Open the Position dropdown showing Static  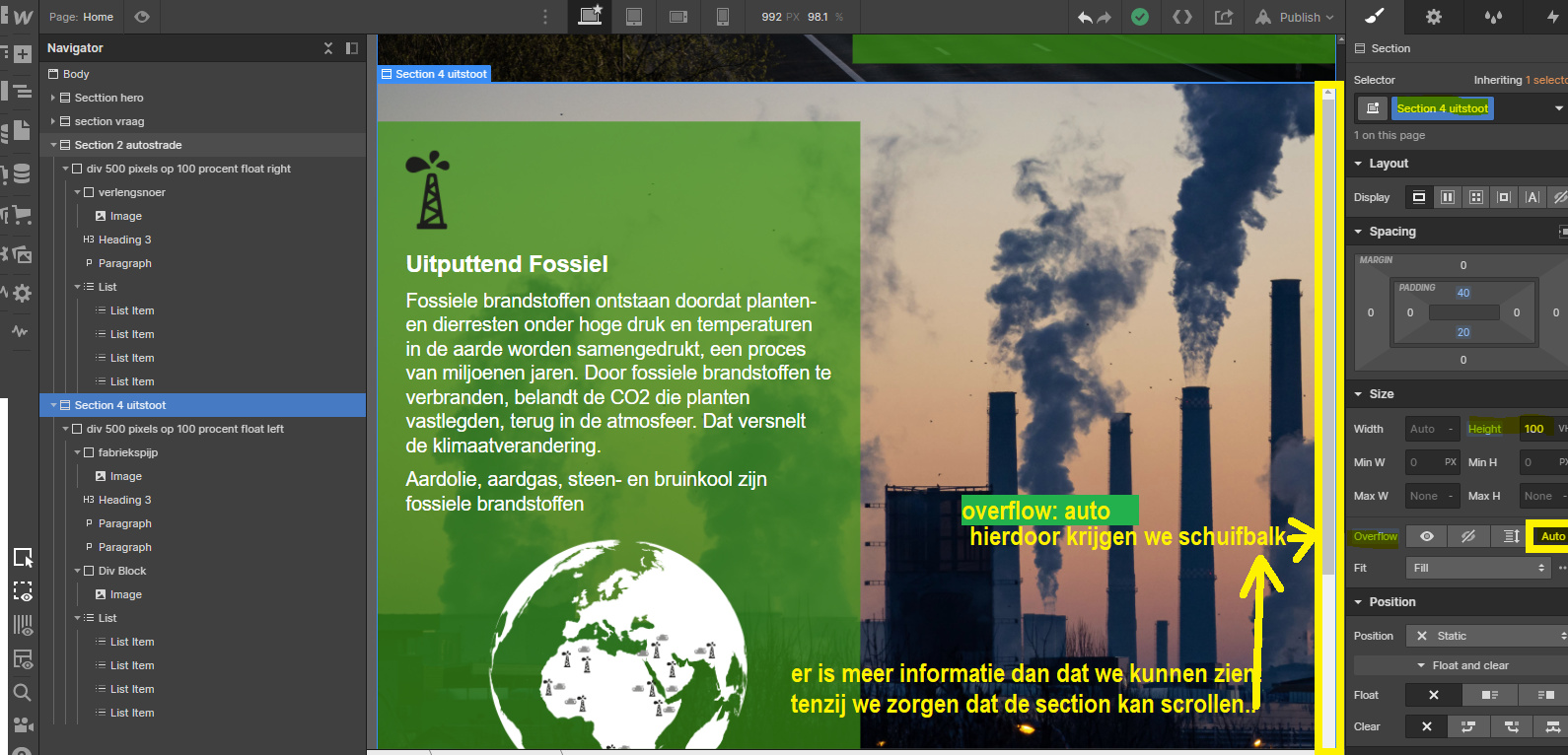click(1487, 636)
